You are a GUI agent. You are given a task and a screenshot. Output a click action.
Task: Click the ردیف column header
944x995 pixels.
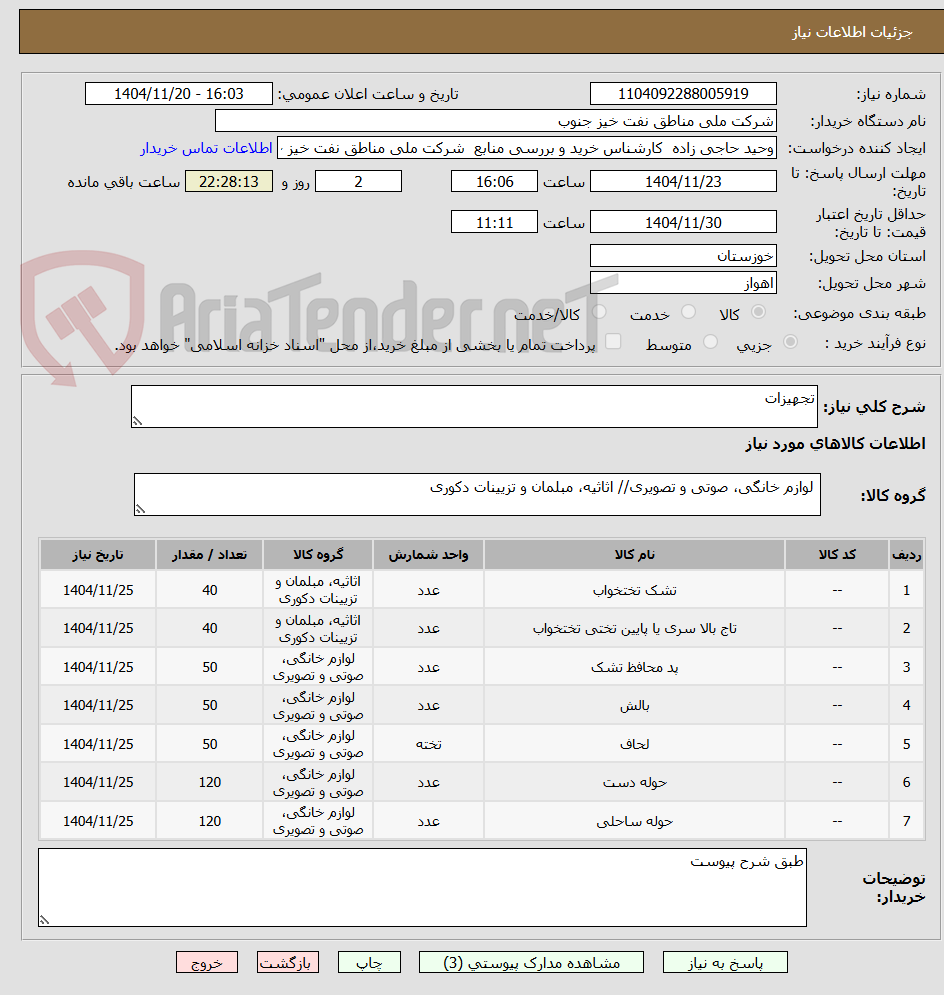coord(907,555)
